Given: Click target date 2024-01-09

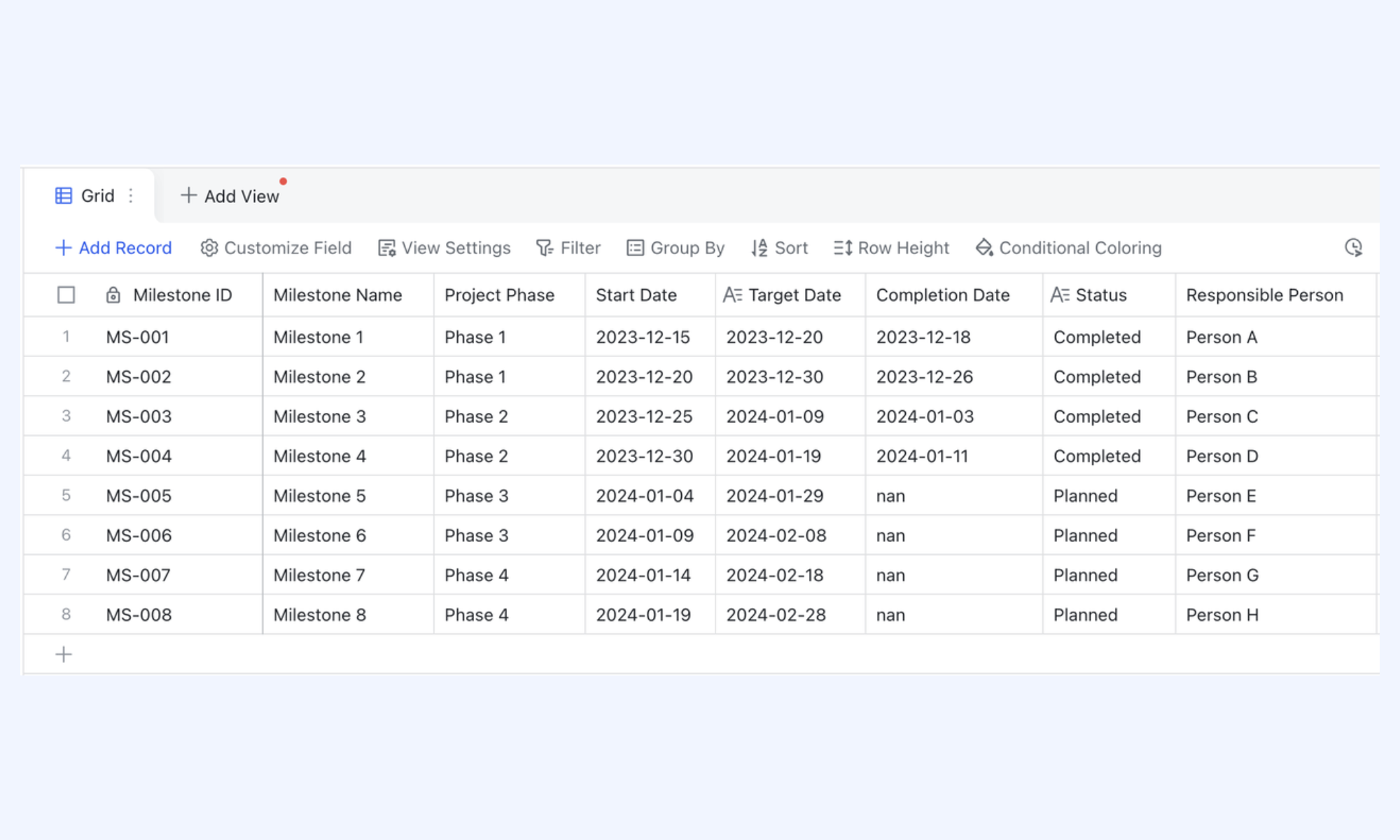Looking at the screenshot, I should pos(790,416).
